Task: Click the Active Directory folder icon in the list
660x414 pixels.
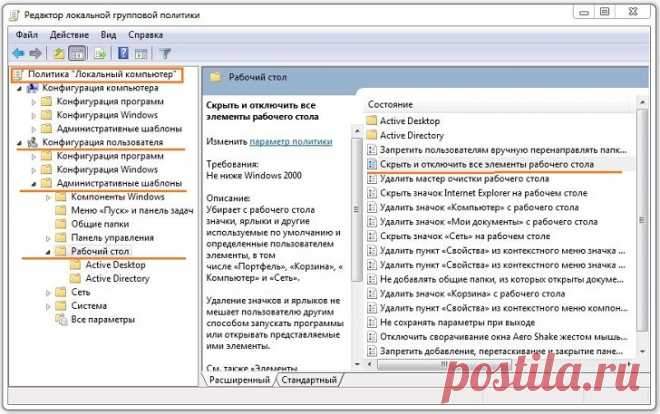Action: coord(371,135)
